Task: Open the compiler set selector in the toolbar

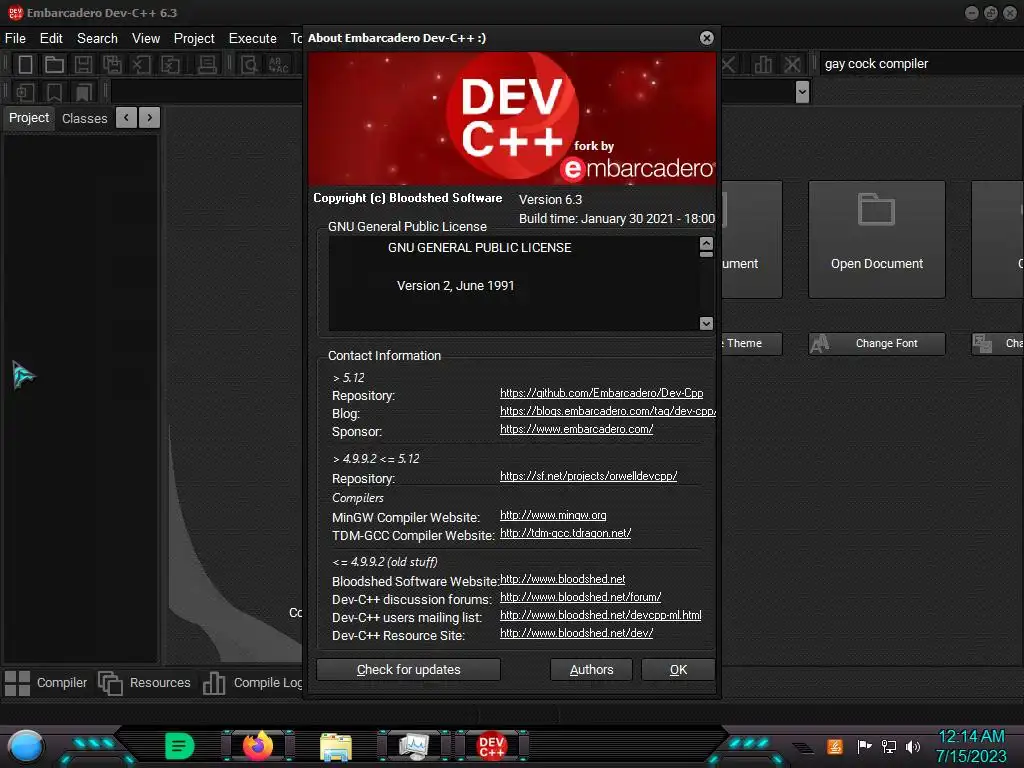Action: click(920, 64)
